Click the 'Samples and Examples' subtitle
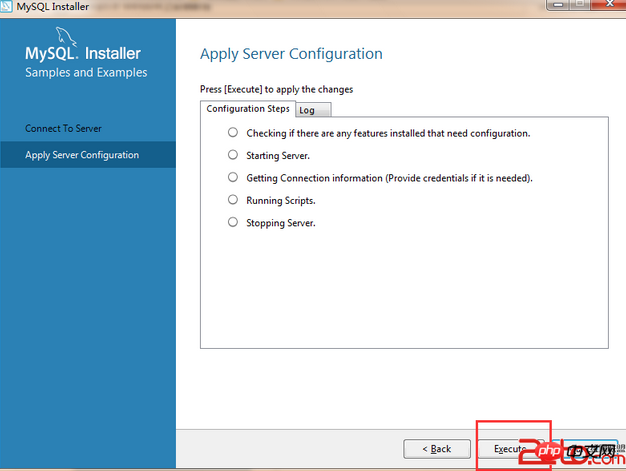This screenshot has height=471, width=626. click(x=86, y=73)
